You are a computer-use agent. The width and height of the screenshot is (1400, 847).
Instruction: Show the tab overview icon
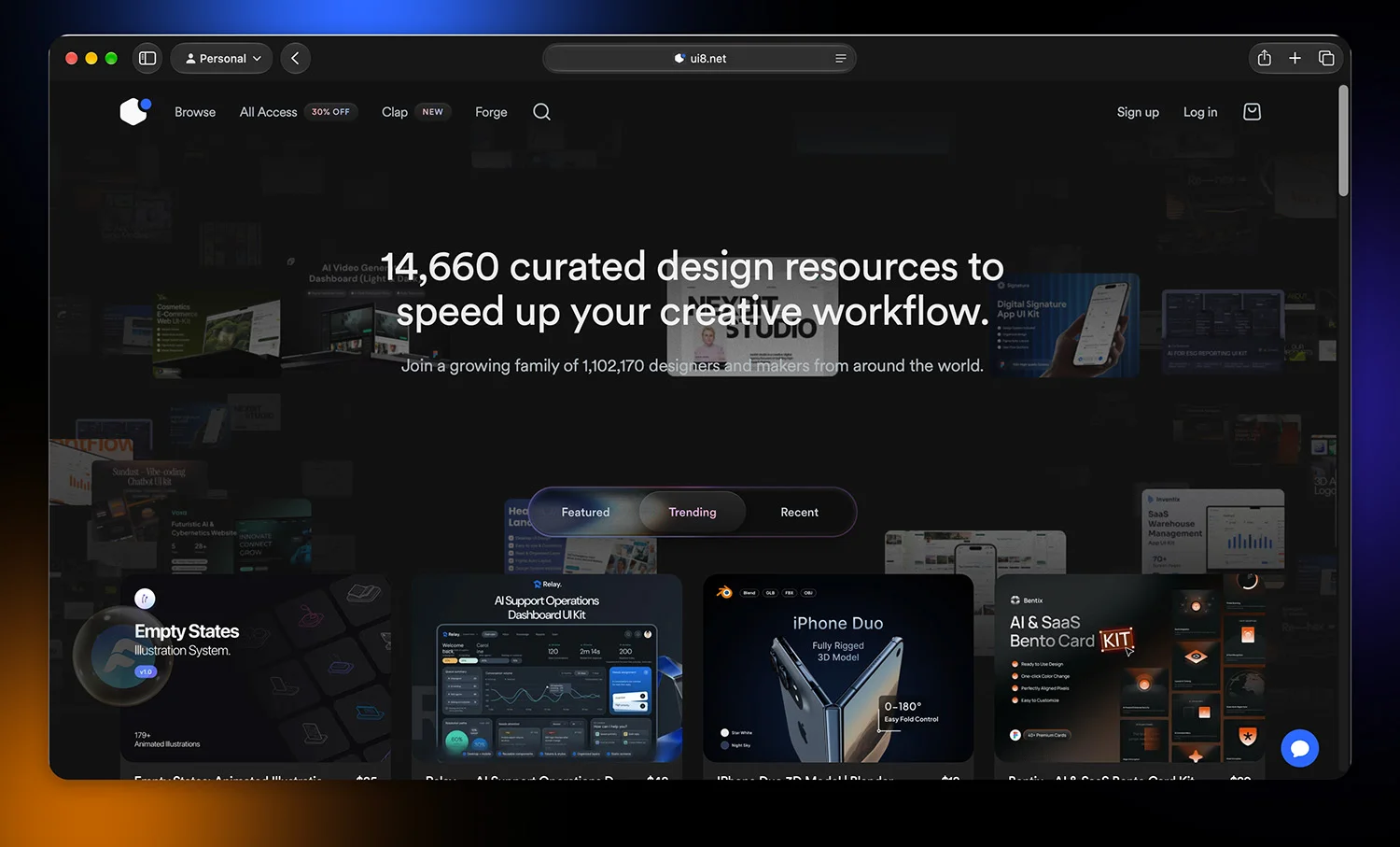tap(1326, 58)
